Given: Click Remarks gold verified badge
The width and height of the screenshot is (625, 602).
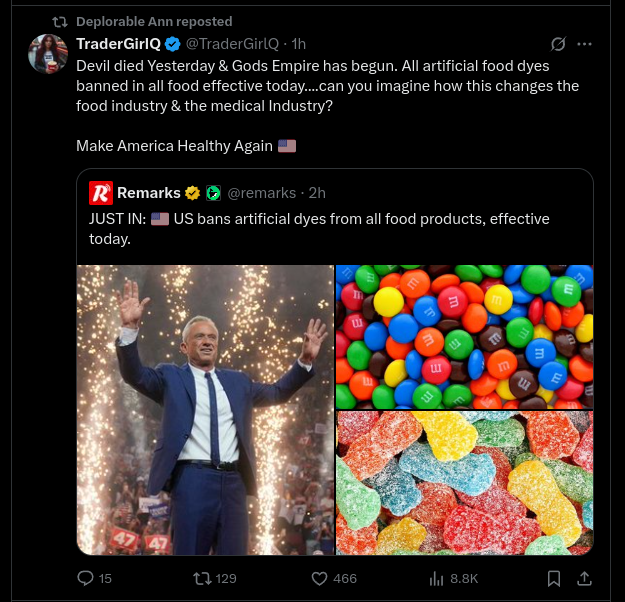Looking at the screenshot, I should pos(193,193).
